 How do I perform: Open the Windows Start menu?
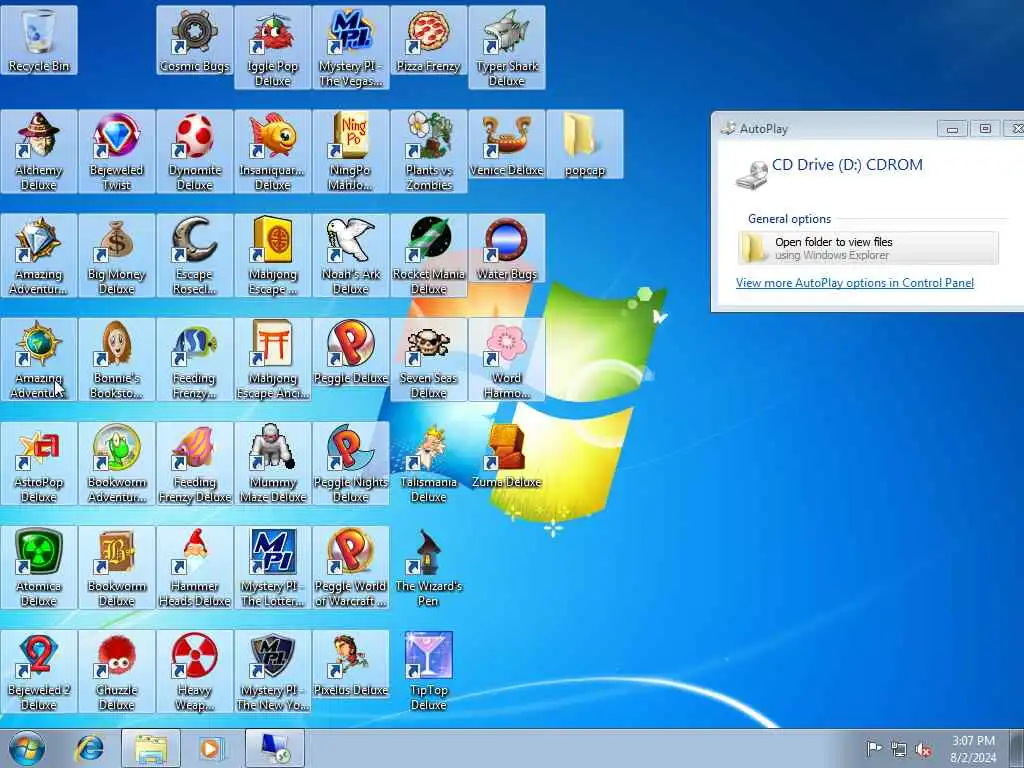pos(27,748)
